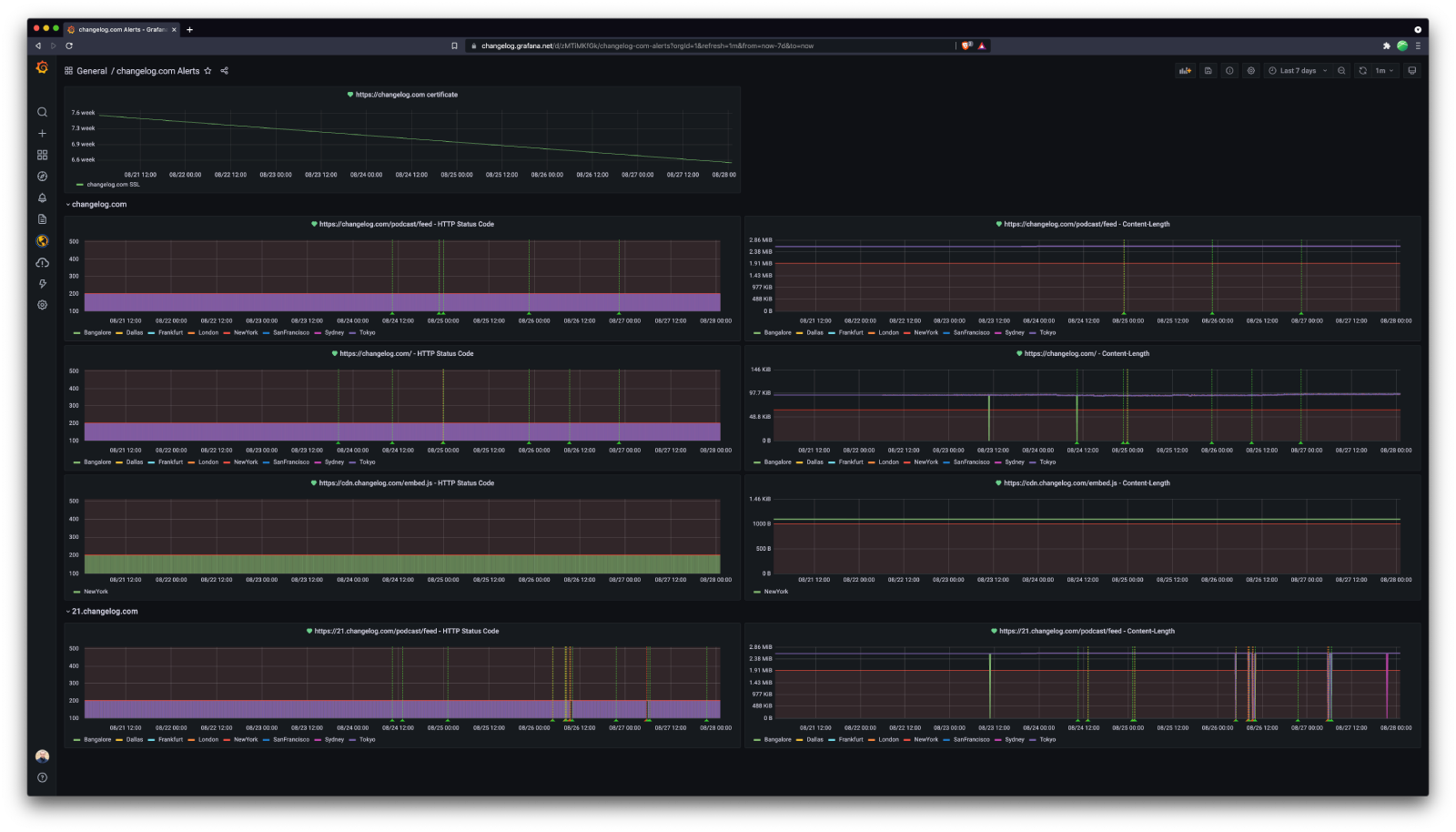Star the changelog.com Alerts dashboard

click(x=207, y=70)
